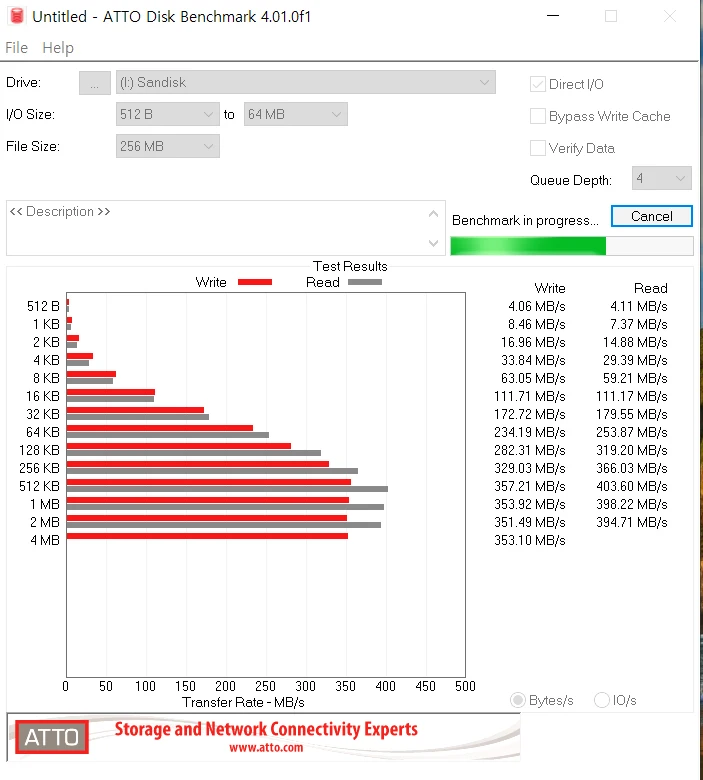Open the 64 MB I/O size dropdown
Image resolution: width=703 pixels, height=780 pixels.
pyautogui.click(x=296, y=114)
